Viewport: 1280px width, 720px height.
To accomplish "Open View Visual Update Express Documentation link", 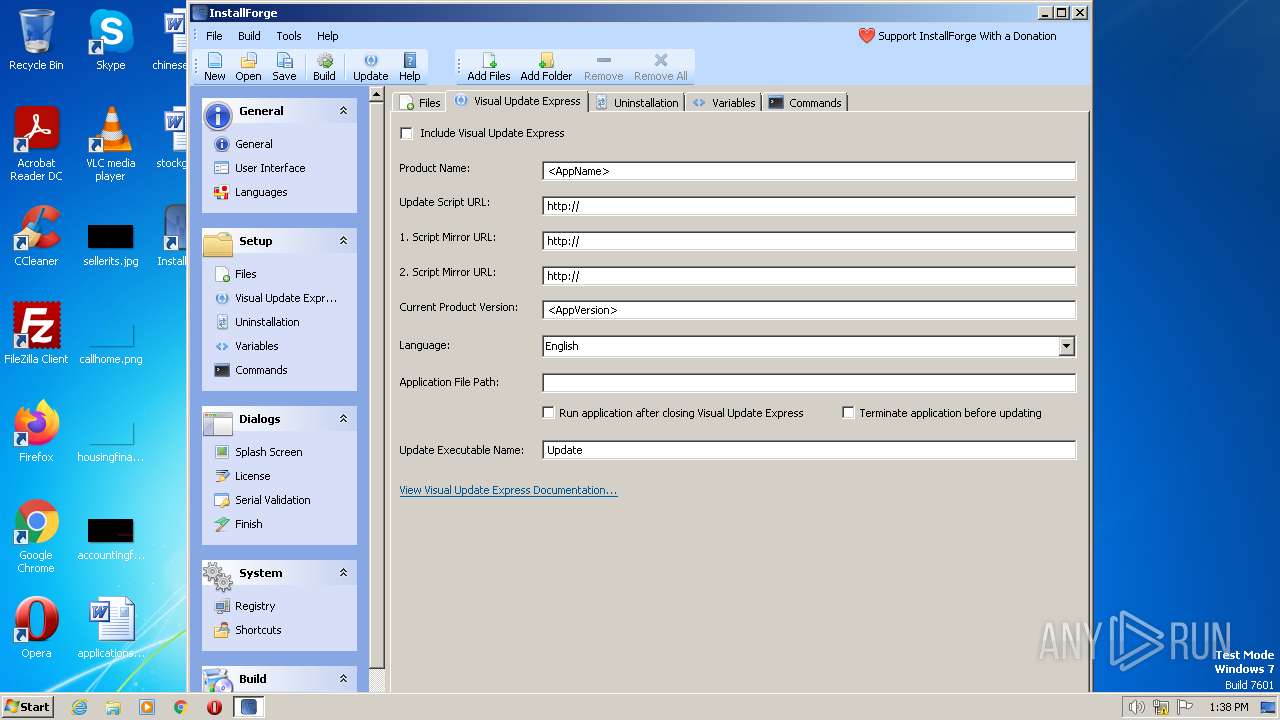I will point(508,490).
